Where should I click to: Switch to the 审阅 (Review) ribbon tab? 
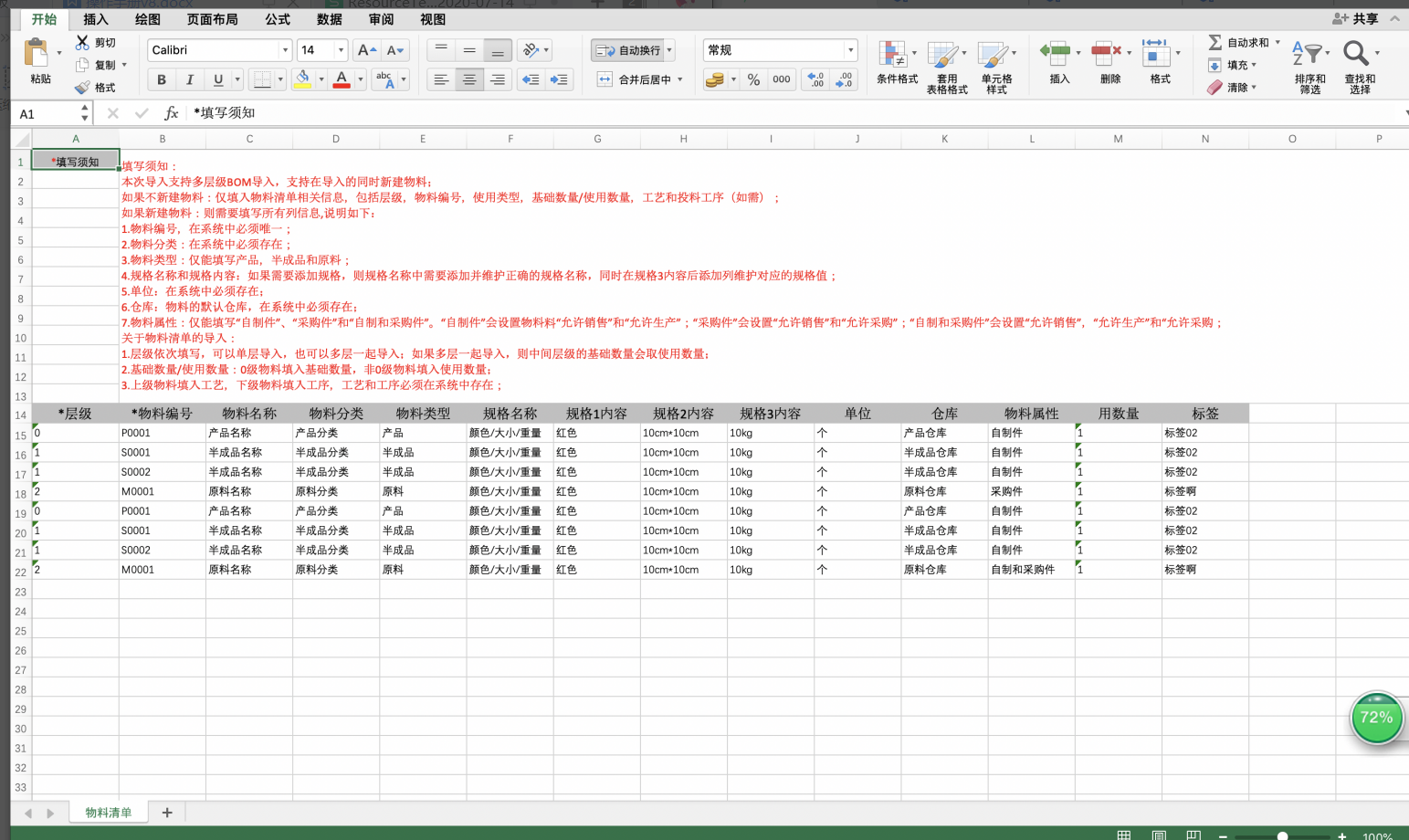pyautogui.click(x=382, y=19)
